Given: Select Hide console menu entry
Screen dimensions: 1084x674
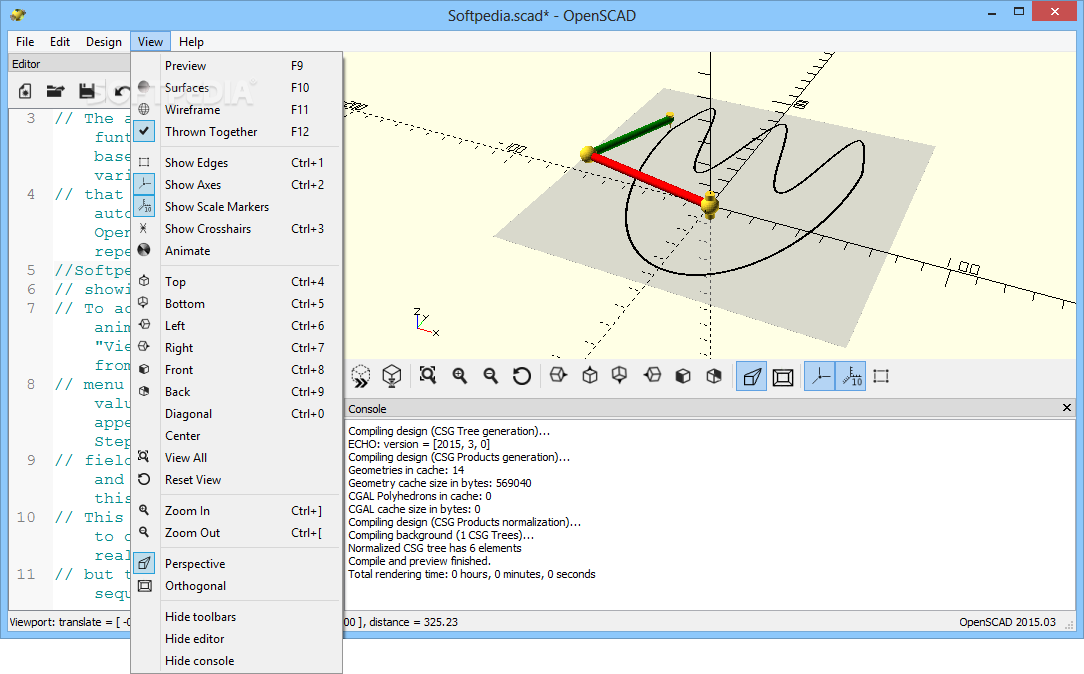Looking at the screenshot, I should click(x=236, y=661).
